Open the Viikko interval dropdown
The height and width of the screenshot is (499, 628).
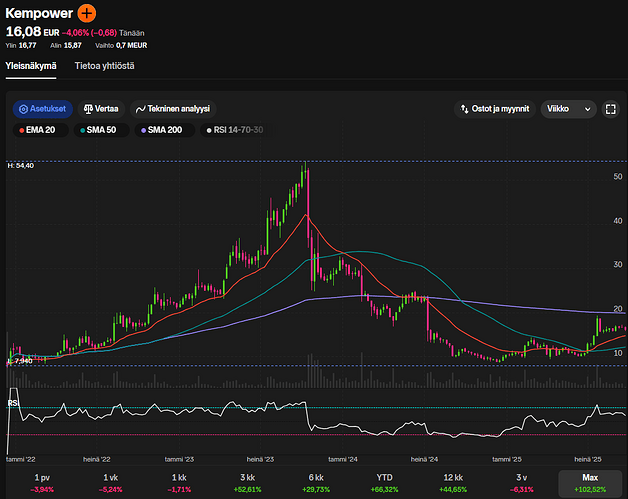point(567,109)
